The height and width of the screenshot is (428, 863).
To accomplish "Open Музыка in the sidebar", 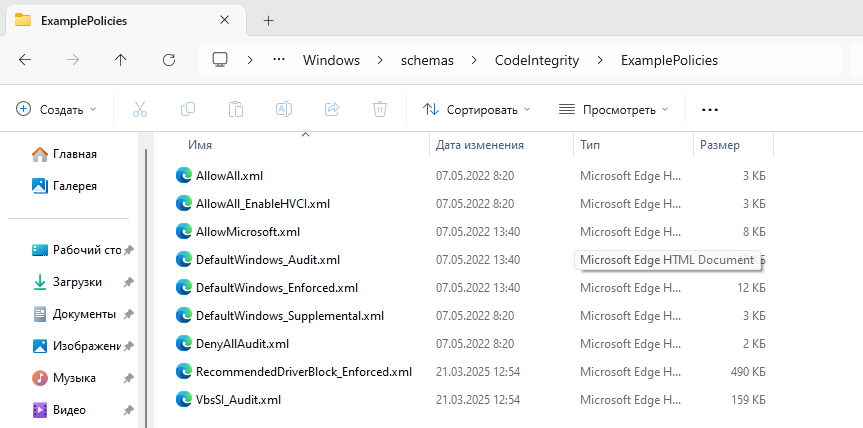I will click(74, 378).
